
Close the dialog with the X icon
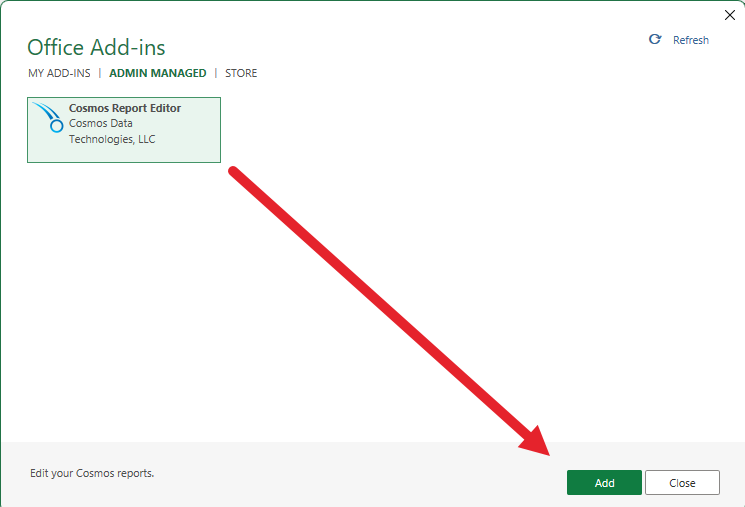click(x=730, y=15)
